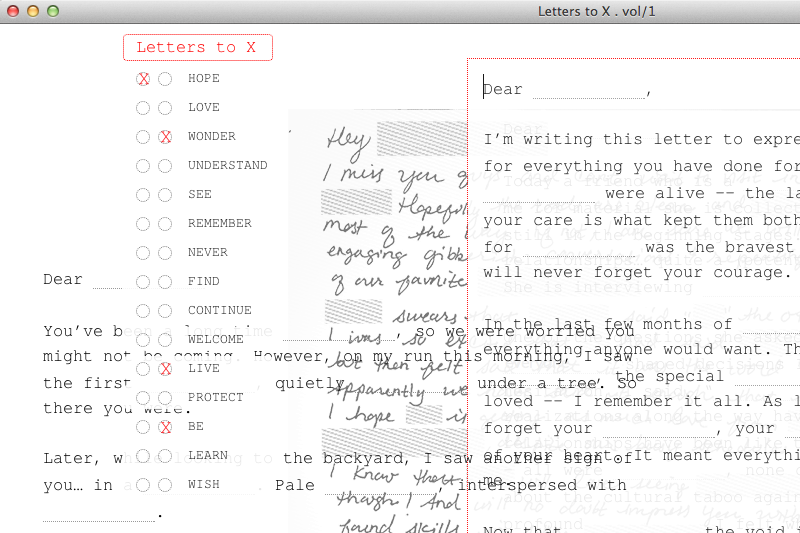The image size is (800, 533).
Task: Toggle off the marked second radio for LIVE
Action: tap(165, 369)
